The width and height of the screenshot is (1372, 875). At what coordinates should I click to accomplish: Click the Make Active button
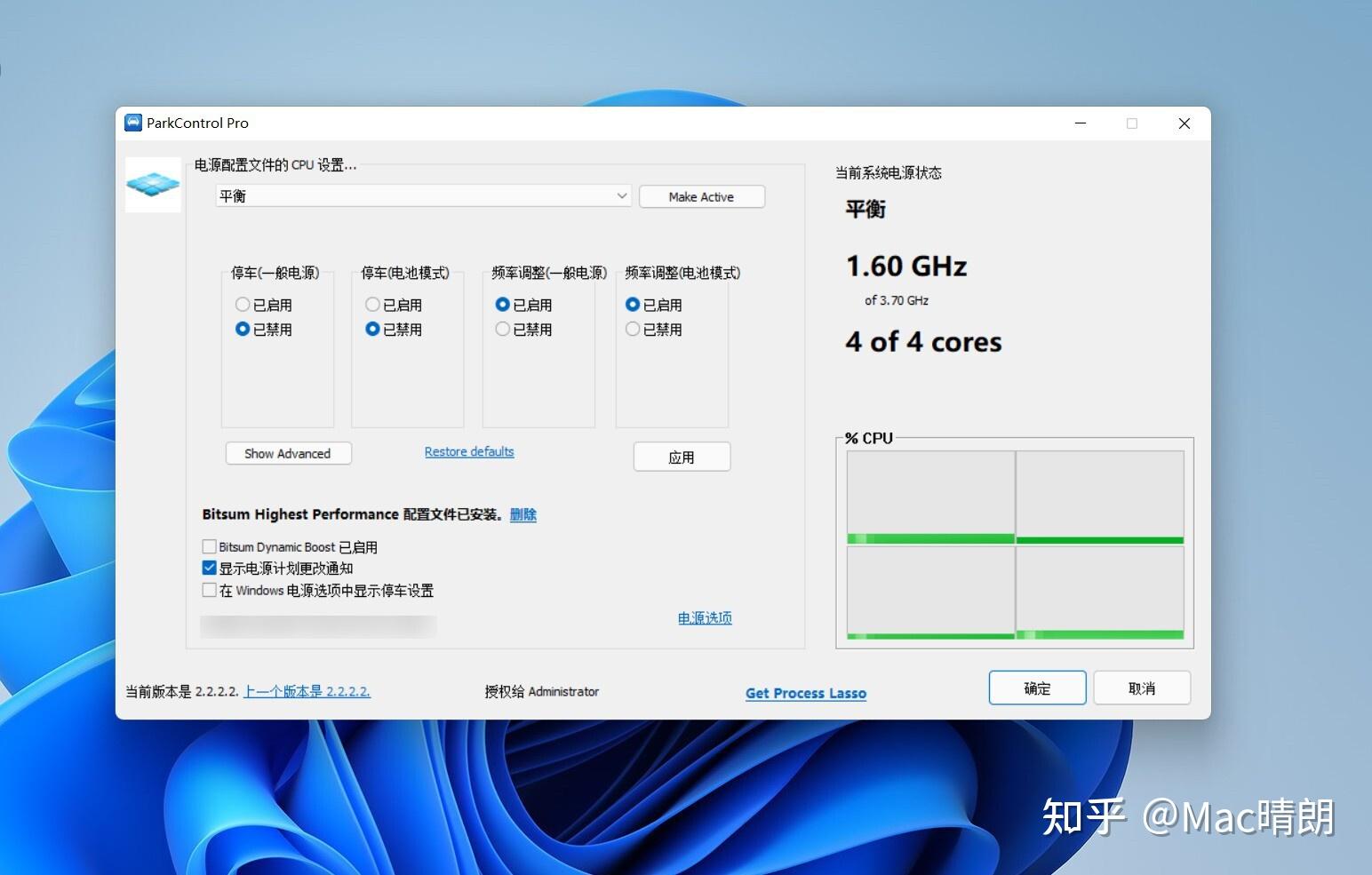[x=701, y=196]
